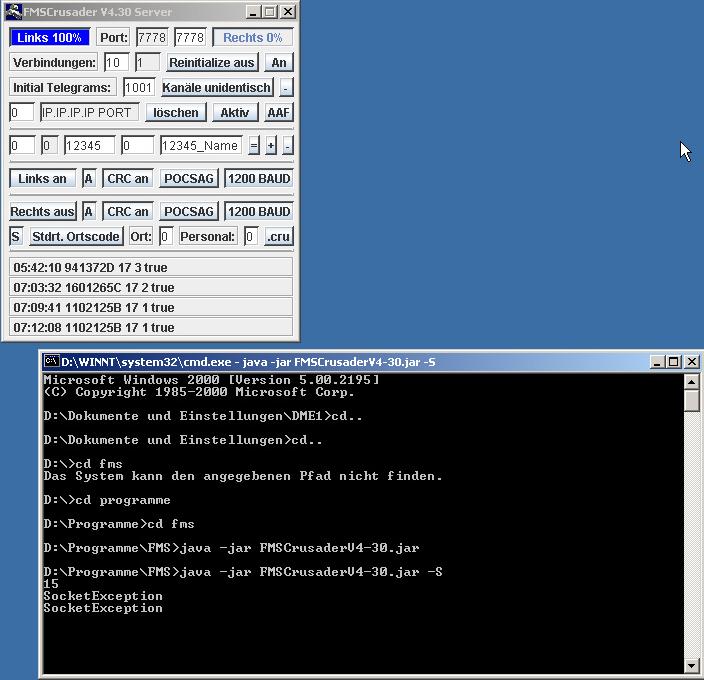Toggle the Rechts aus channel button
This screenshot has height=680, width=704.
point(43,212)
